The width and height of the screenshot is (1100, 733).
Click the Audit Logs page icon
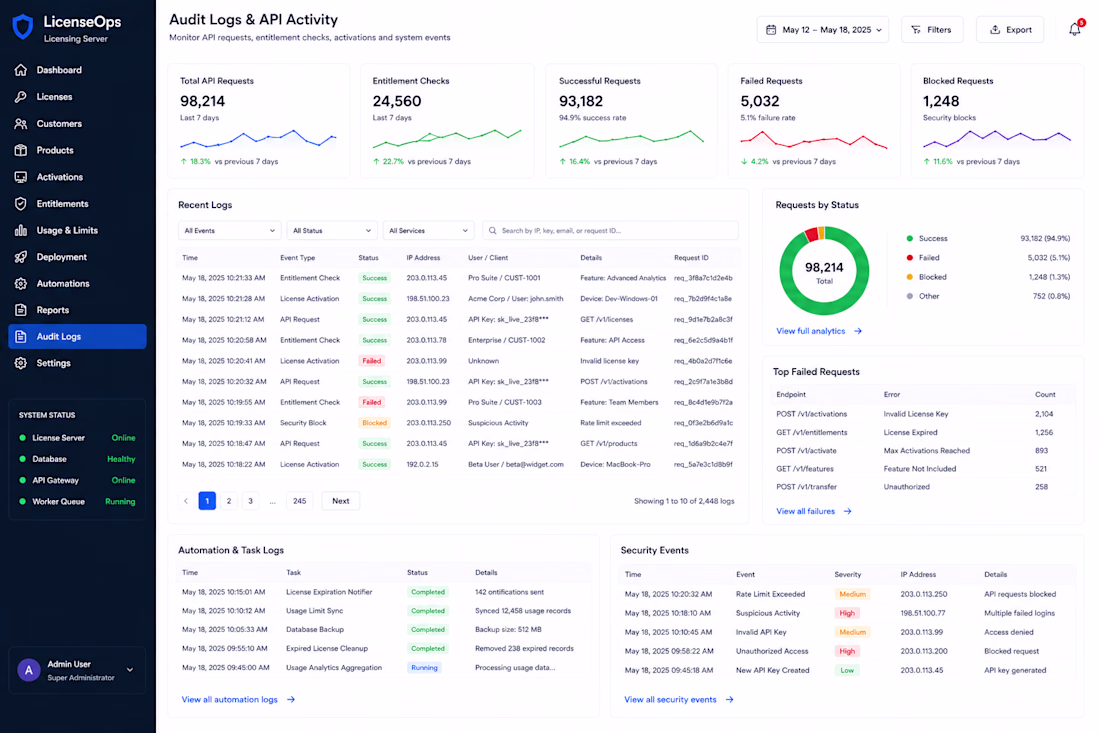(21, 337)
